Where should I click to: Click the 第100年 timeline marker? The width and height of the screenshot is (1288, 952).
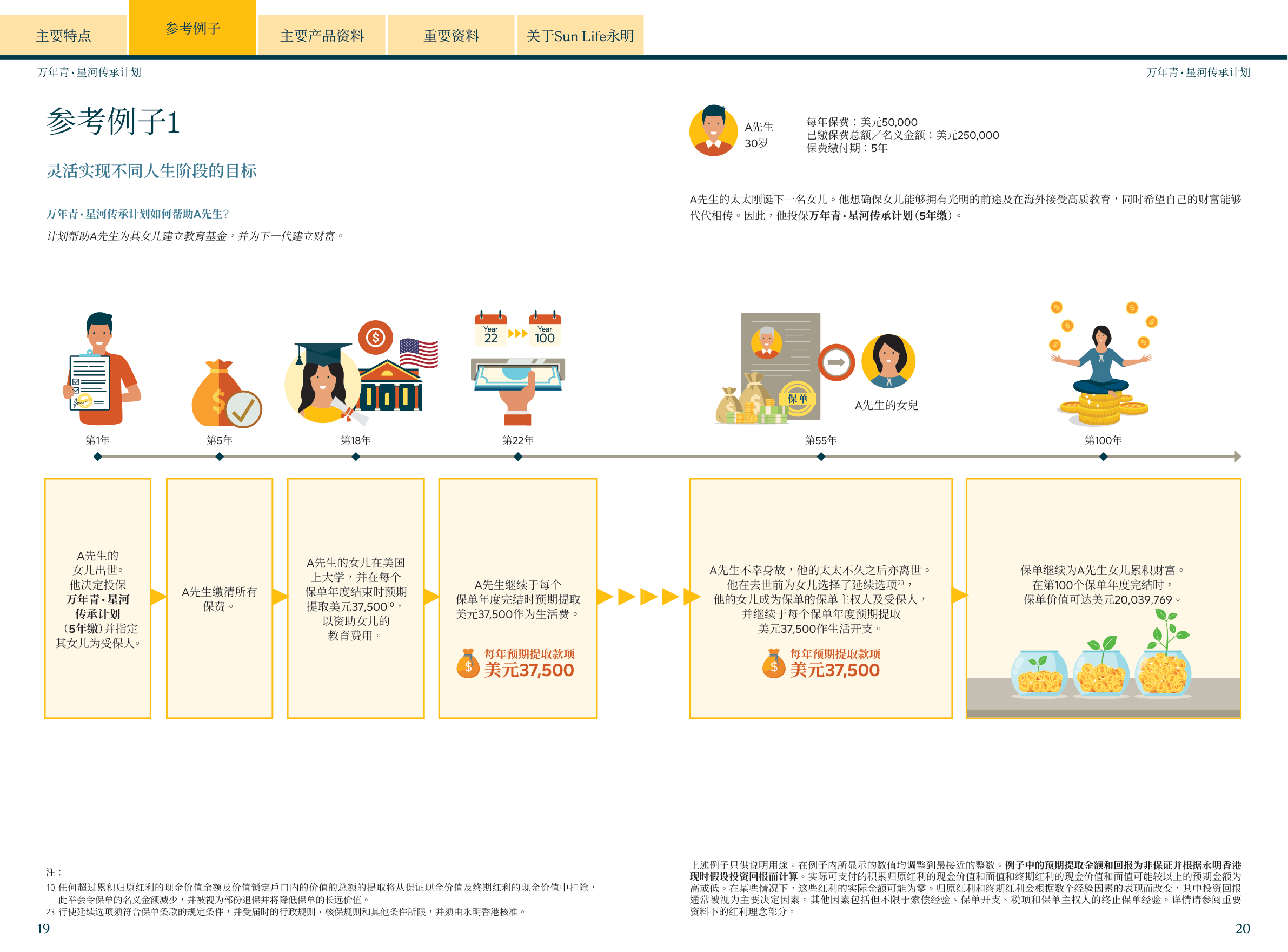click(x=1103, y=457)
